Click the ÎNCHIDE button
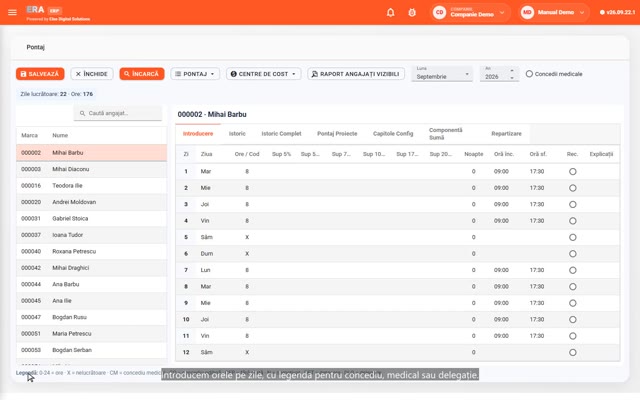 pos(92,74)
